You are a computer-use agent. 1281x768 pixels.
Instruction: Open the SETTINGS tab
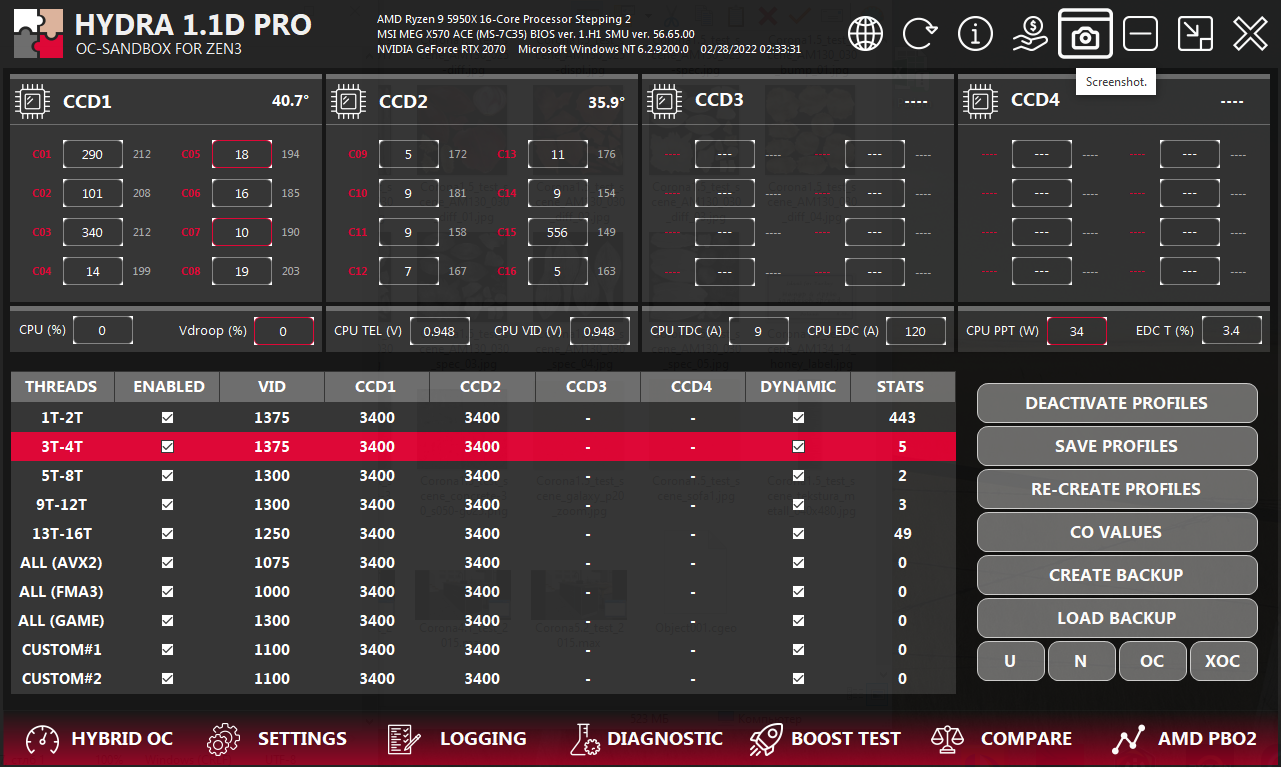pyautogui.click(x=302, y=739)
